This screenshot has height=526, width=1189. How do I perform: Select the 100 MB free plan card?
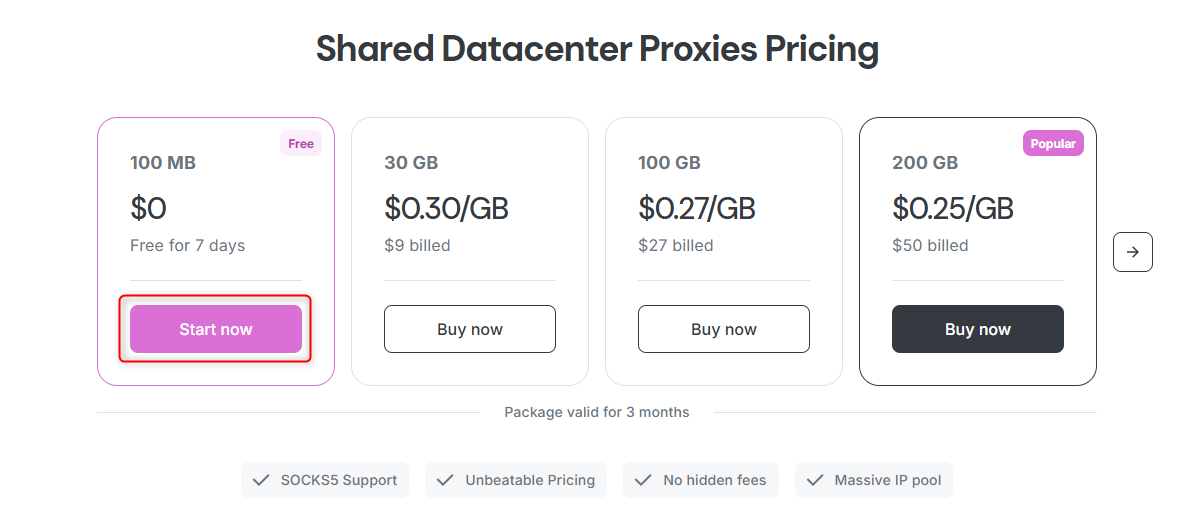pyautogui.click(x=215, y=200)
